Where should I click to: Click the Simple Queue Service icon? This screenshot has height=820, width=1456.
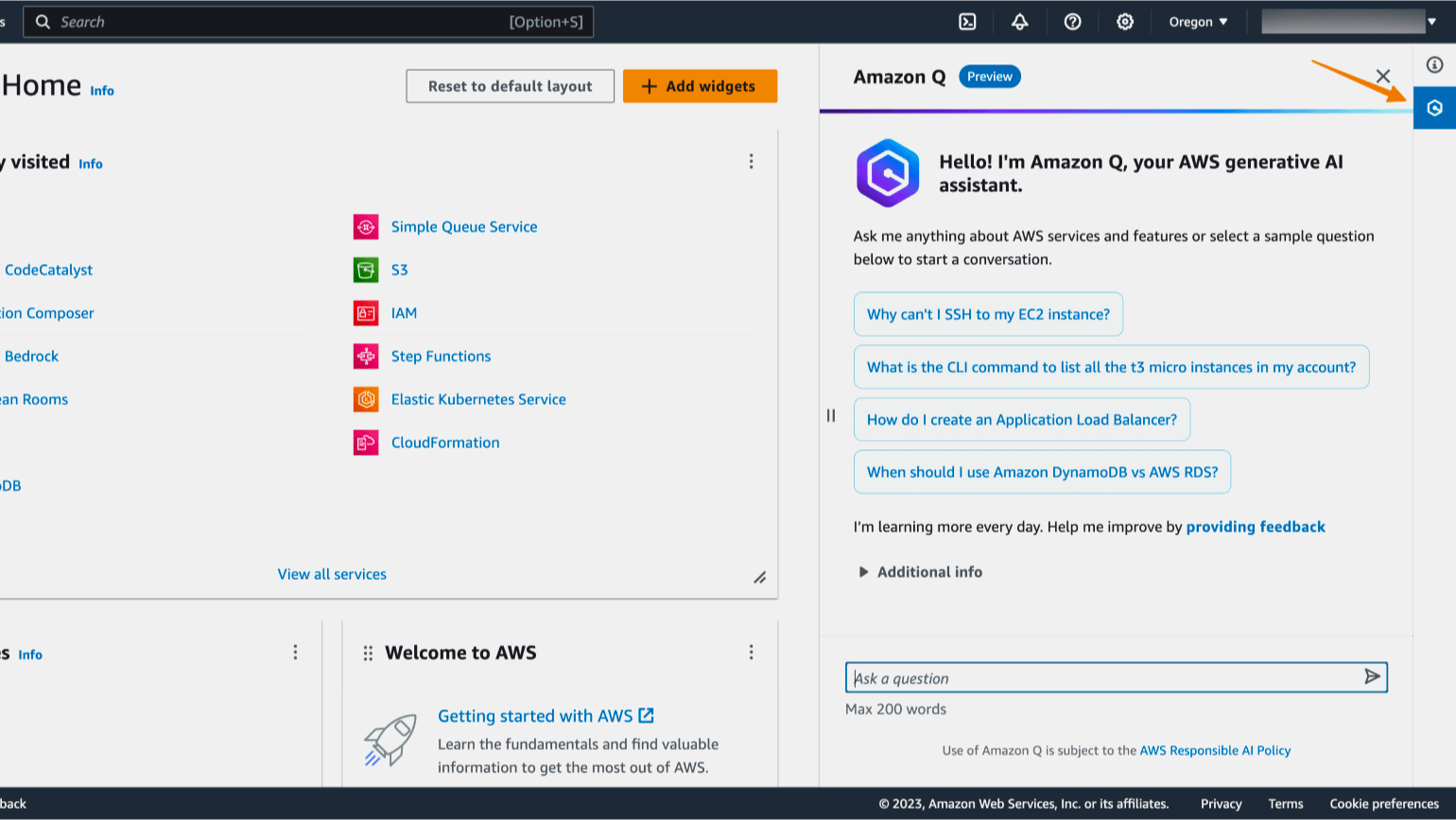pos(366,227)
